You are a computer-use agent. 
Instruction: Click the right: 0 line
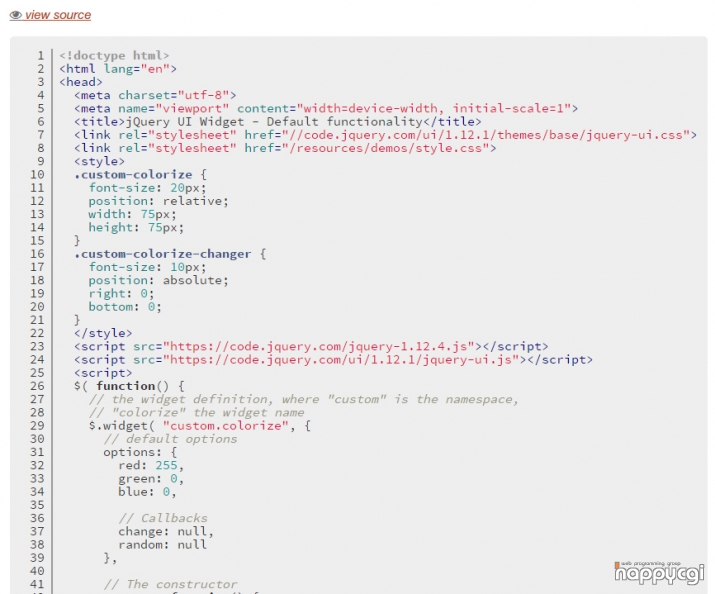point(121,294)
